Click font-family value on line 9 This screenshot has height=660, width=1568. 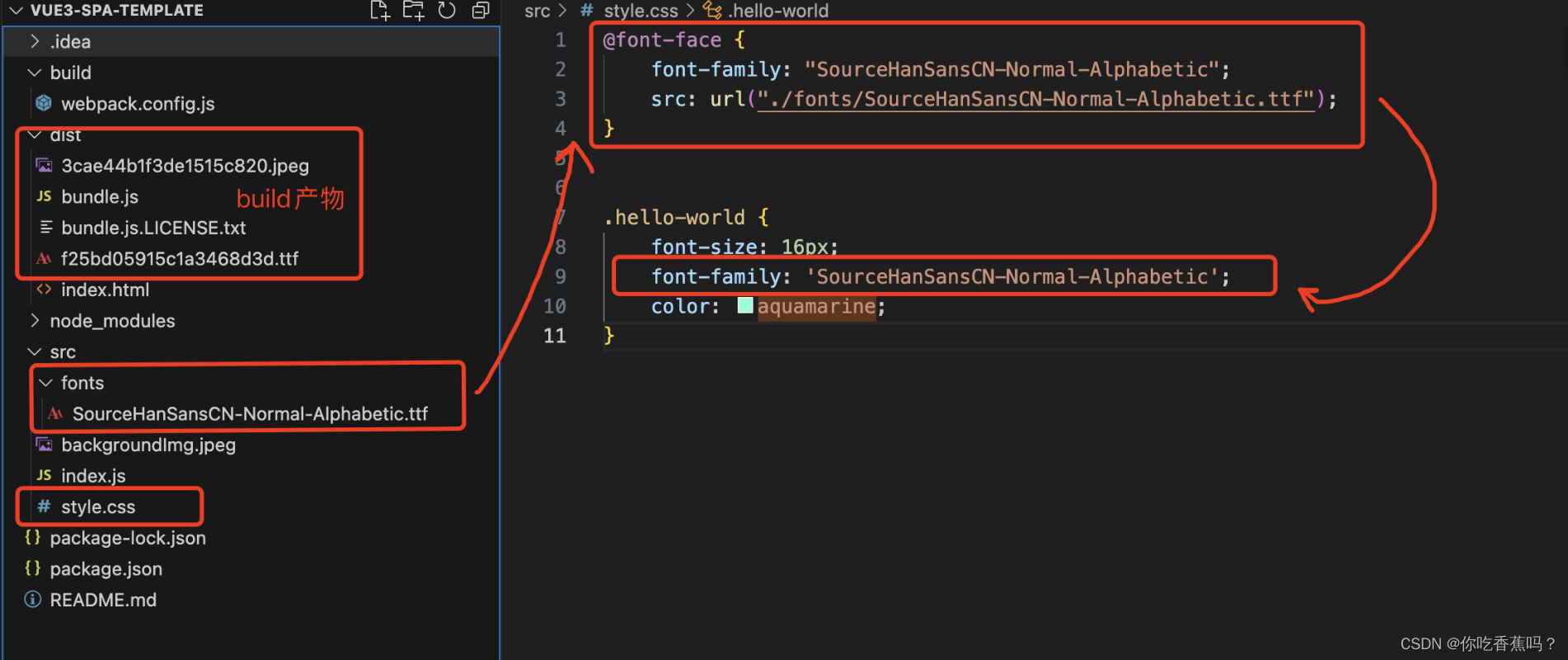click(1012, 276)
